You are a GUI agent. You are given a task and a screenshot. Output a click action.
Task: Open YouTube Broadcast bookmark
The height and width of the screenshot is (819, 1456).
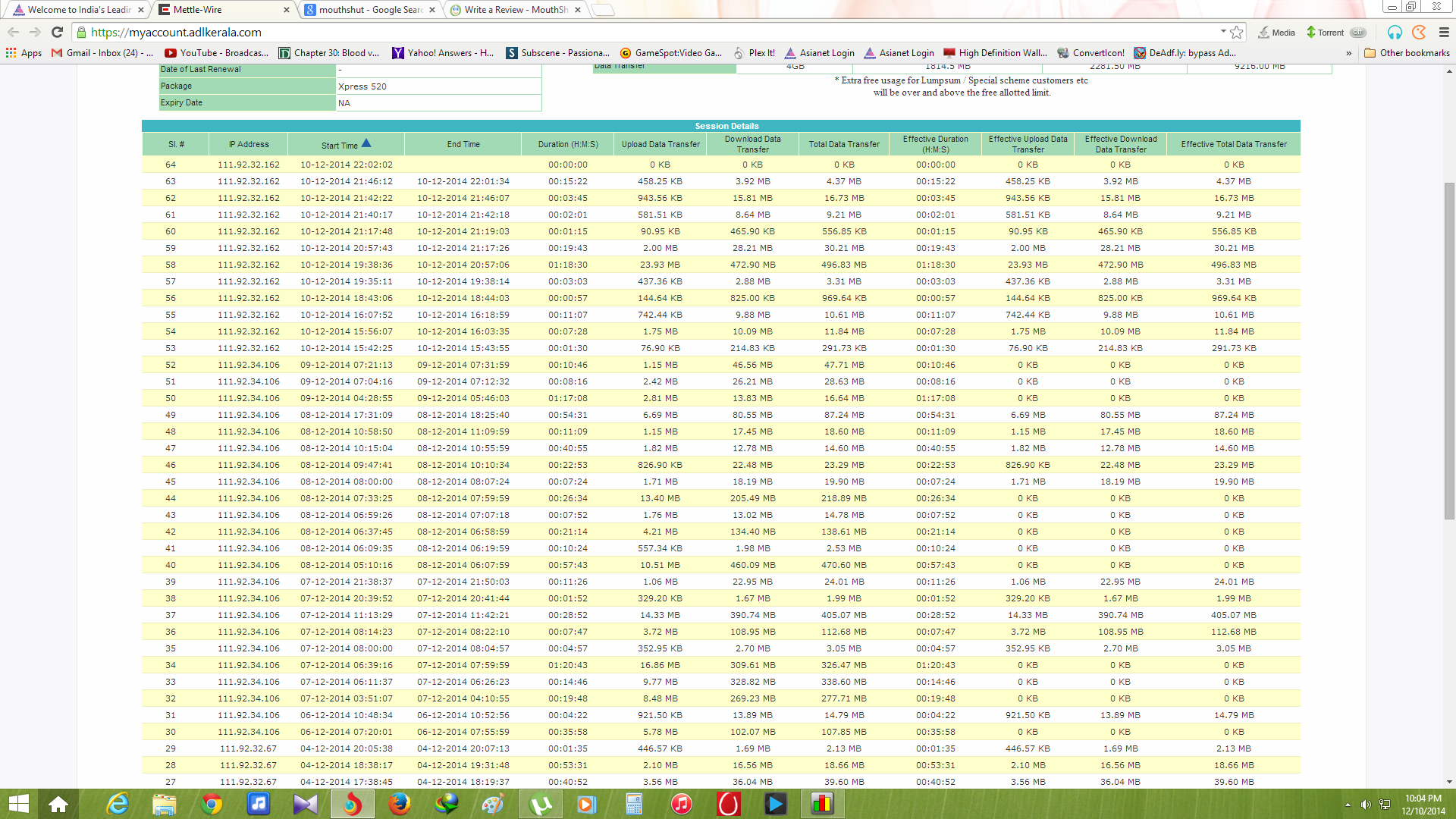(217, 53)
